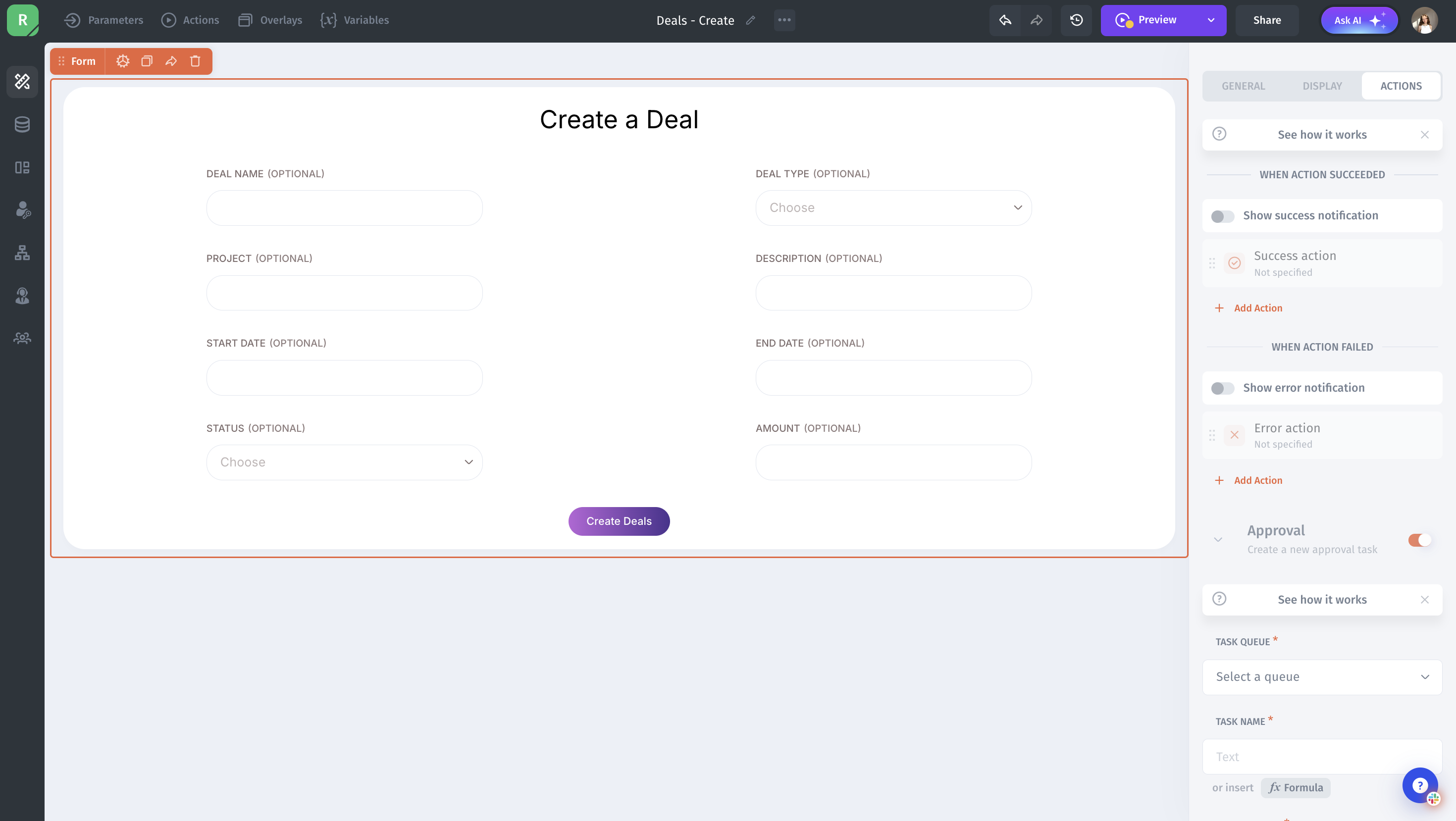Open the blue help question-mark bubble
This screenshot has width=1456, height=821.
pyautogui.click(x=1419, y=785)
